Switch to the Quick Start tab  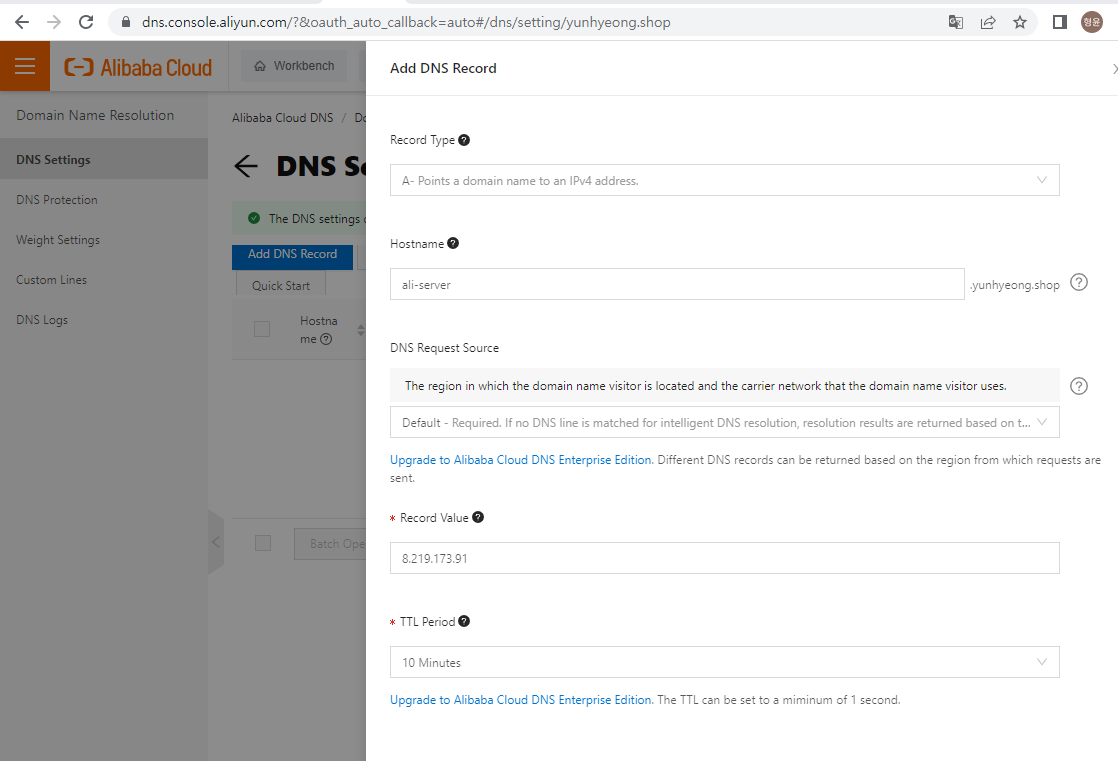[x=281, y=285]
